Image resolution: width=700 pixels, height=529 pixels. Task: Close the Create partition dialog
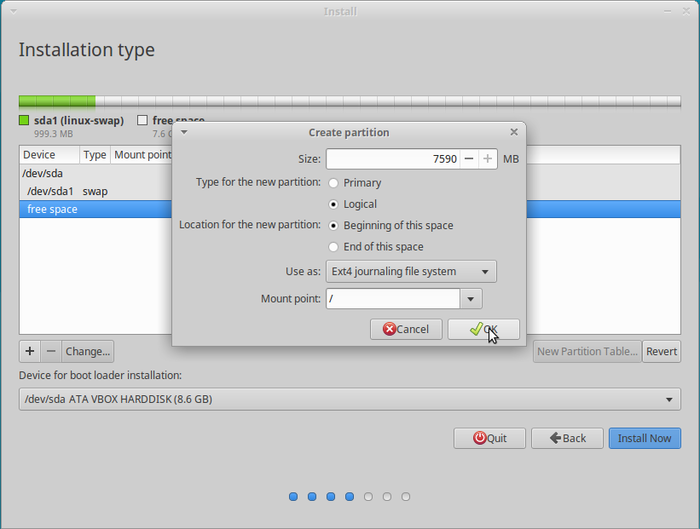[514, 132]
